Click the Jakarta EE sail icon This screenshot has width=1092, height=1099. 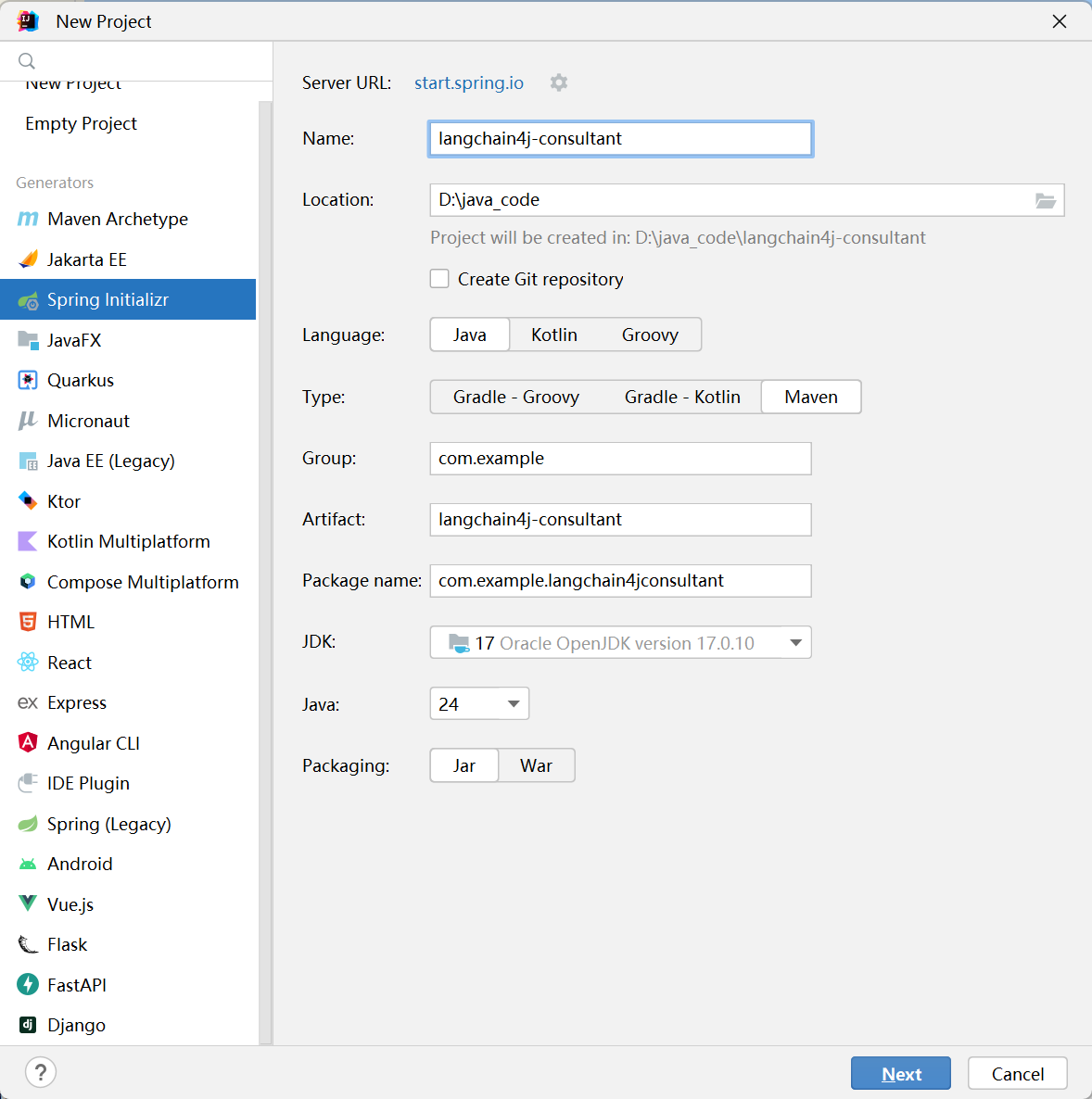(x=28, y=259)
